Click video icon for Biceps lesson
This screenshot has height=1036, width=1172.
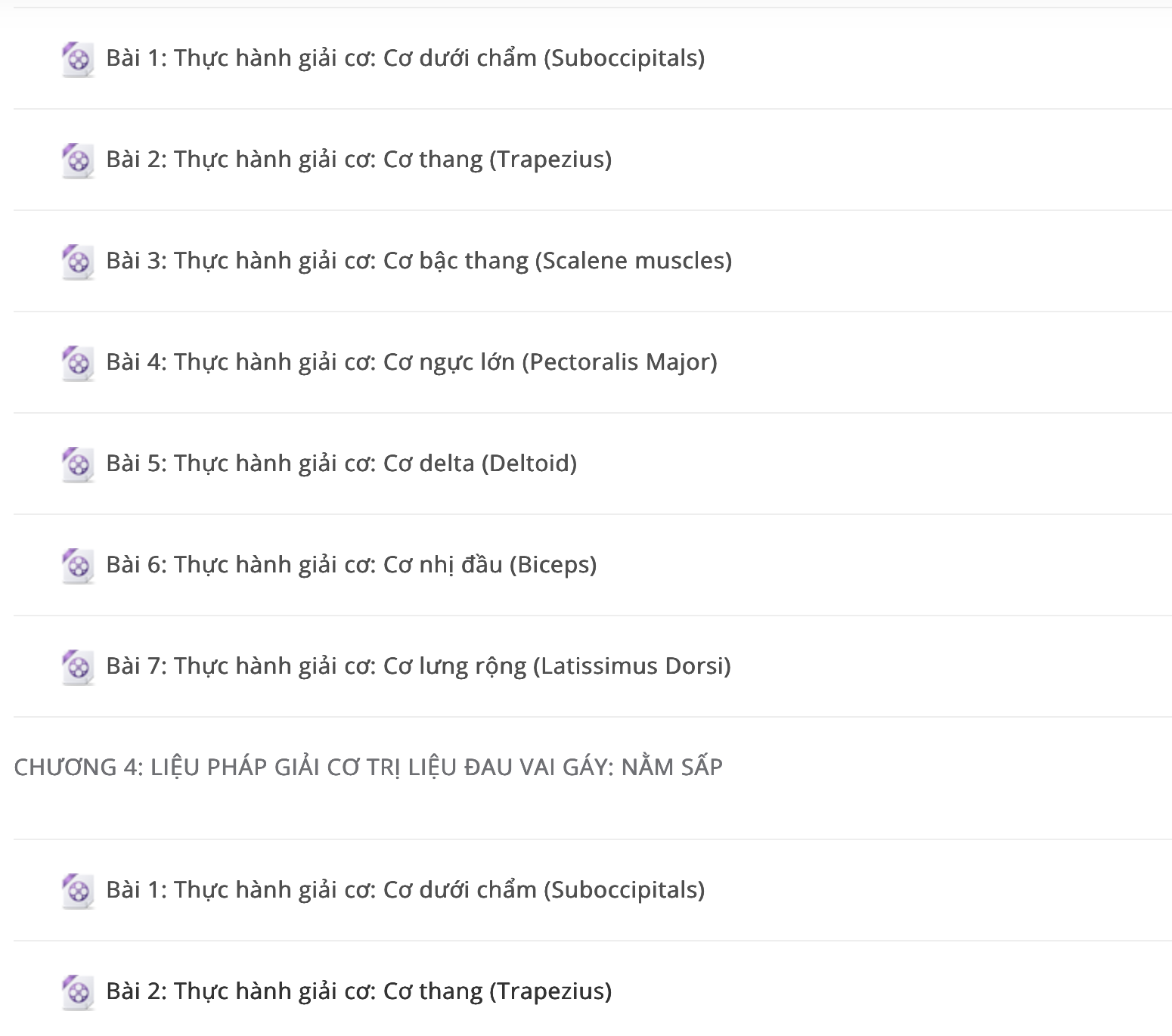point(78,566)
